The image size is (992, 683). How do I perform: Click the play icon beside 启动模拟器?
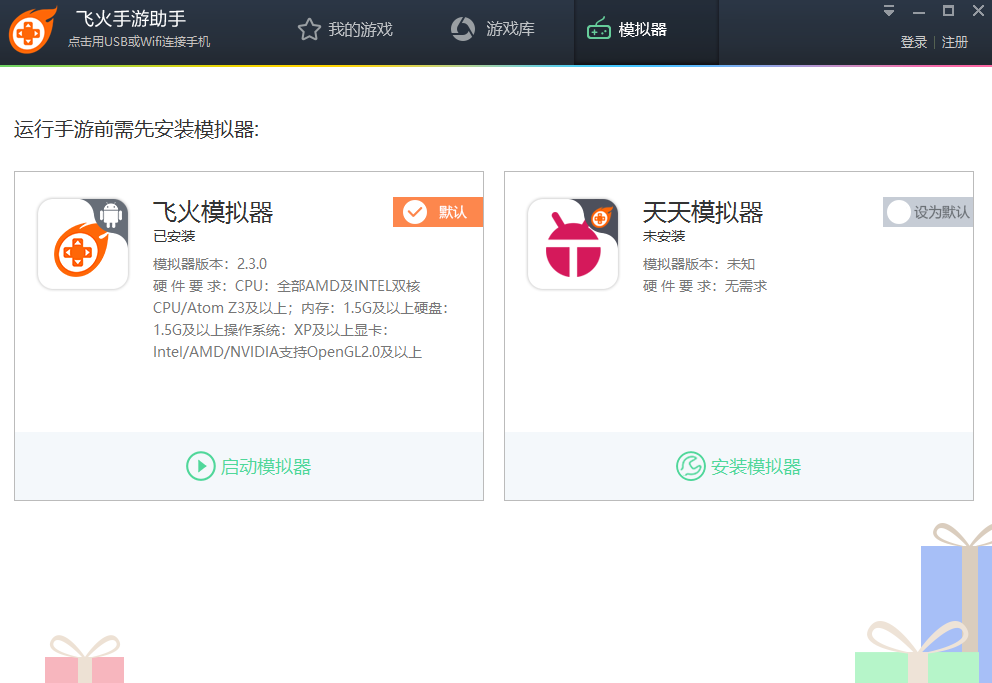tap(200, 466)
